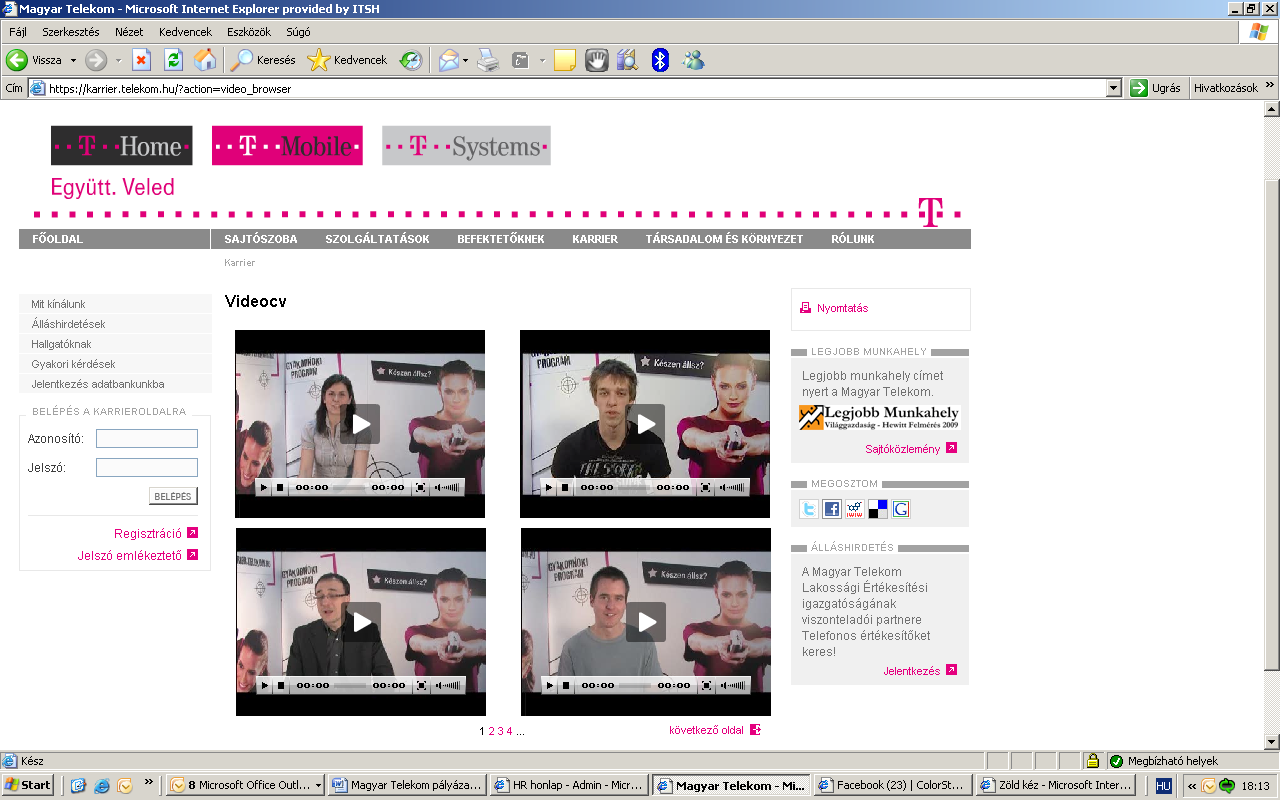Viewport: 1280px width, 800px height.
Task: Click Jelszó emlékeztető link
Action: pyautogui.click(x=130, y=556)
